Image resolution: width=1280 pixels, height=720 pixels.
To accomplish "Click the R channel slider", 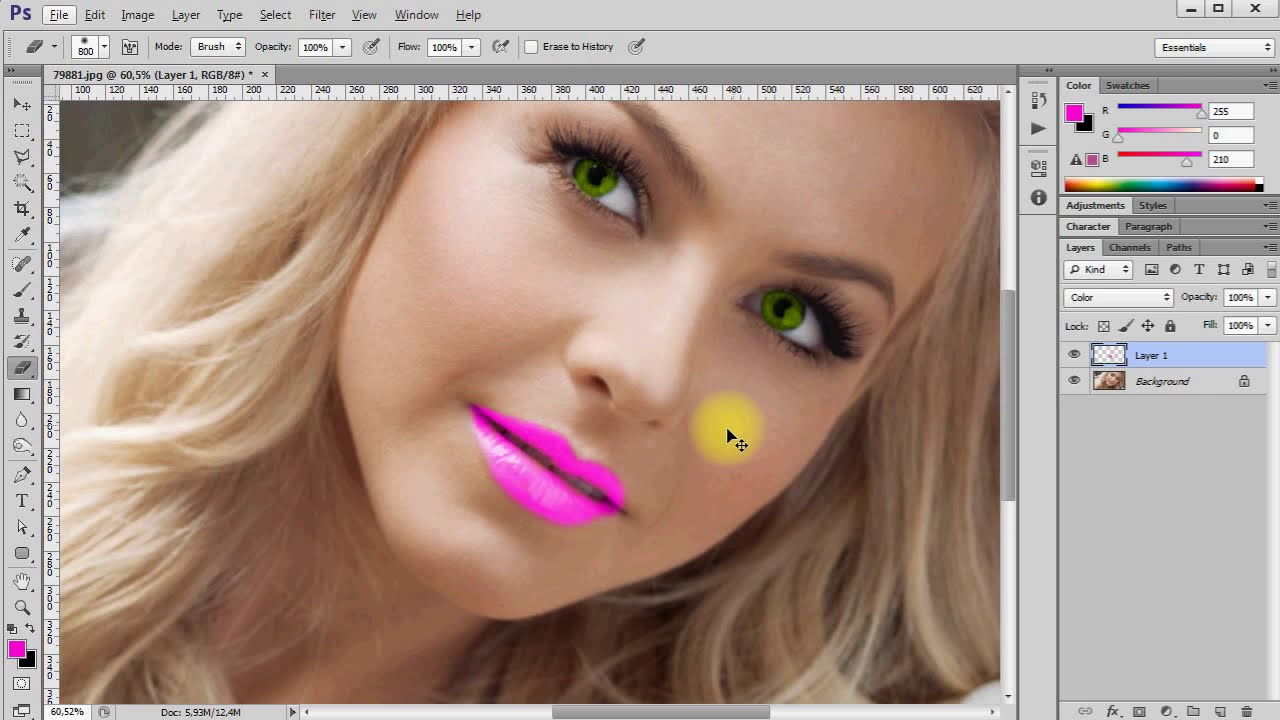I will pyautogui.click(x=1160, y=108).
